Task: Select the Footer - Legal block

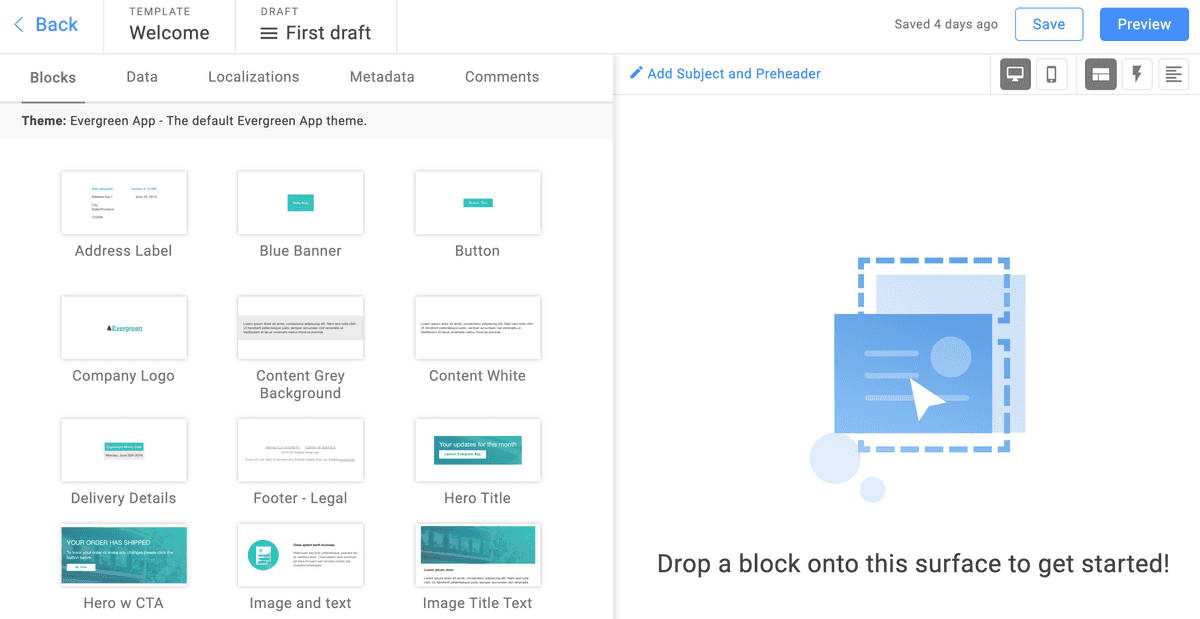Action: click(x=300, y=450)
